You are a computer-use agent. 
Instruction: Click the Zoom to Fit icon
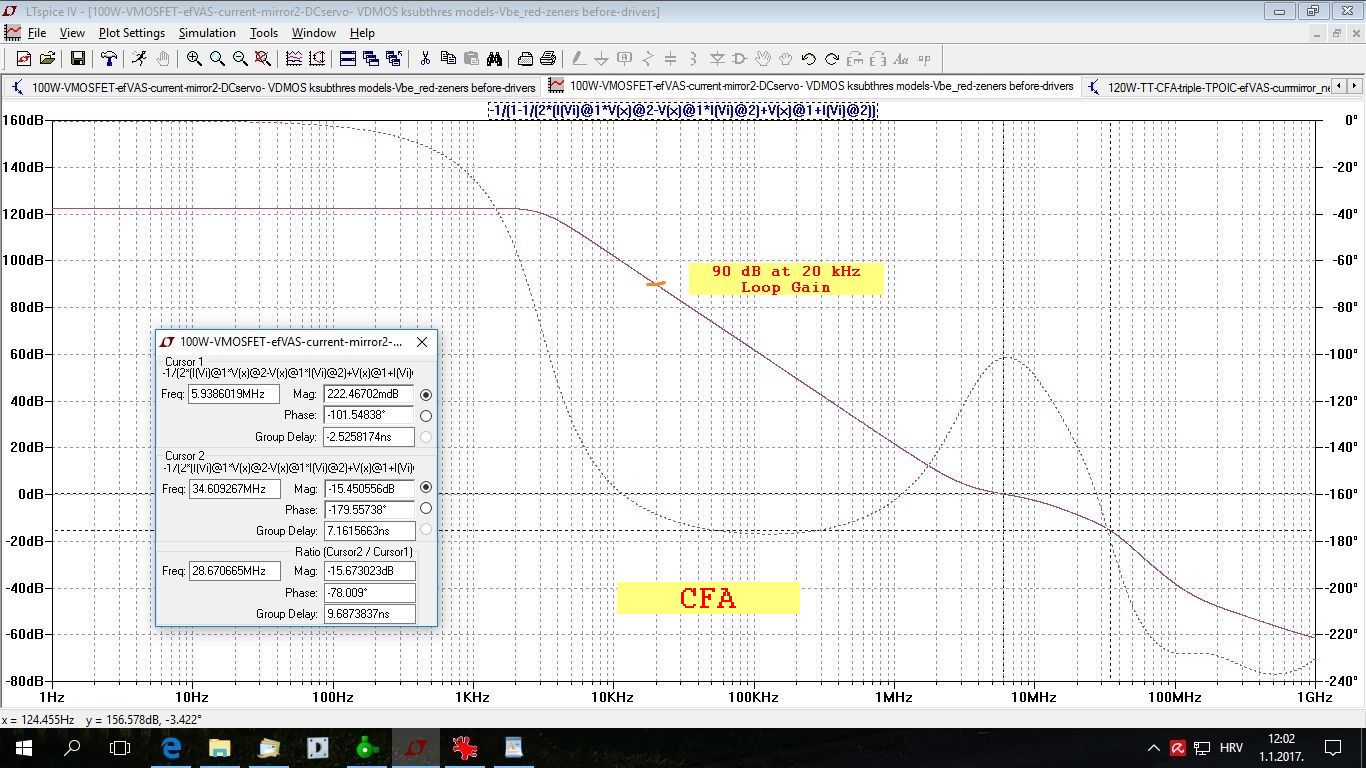pyautogui.click(x=263, y=59)
